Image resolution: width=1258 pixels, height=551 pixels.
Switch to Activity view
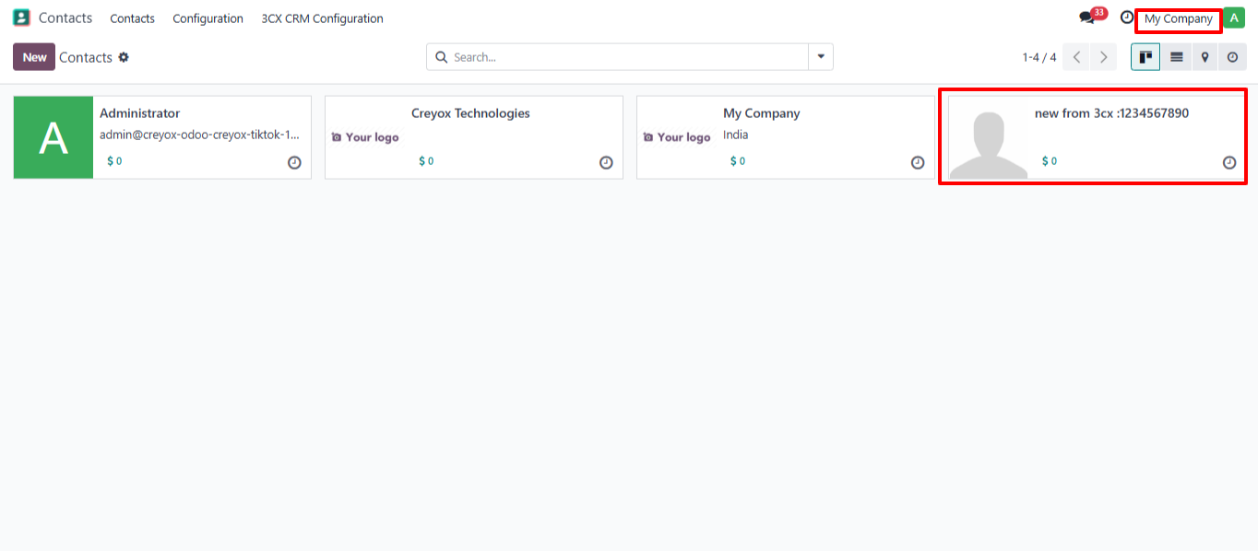pos(1232,57)
